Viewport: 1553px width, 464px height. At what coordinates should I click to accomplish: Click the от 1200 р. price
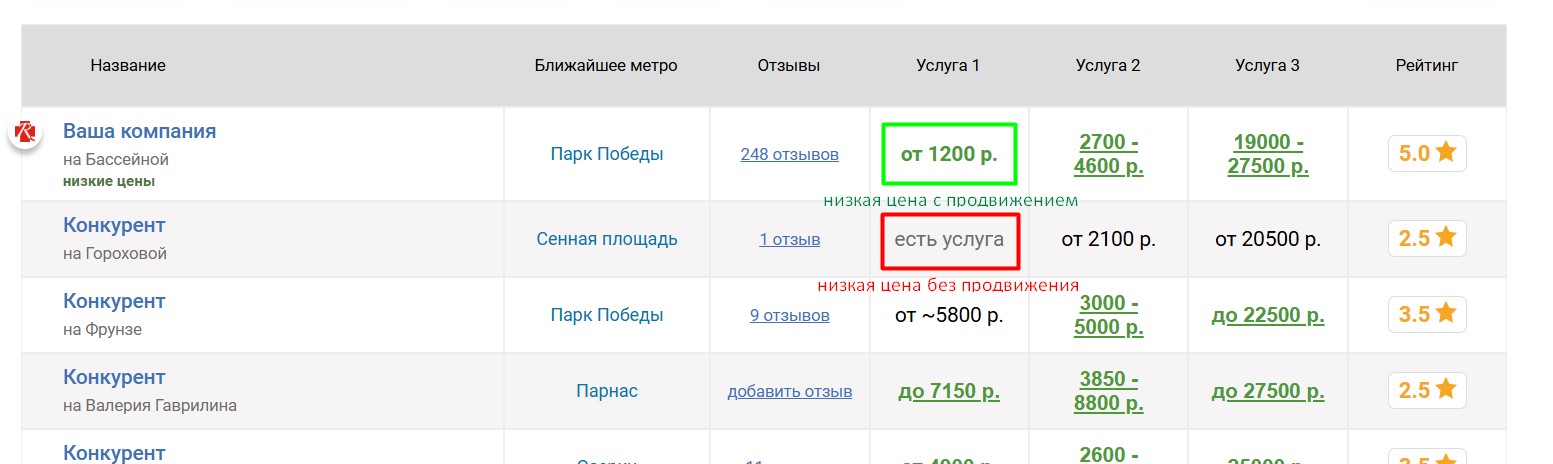pos(948,154)
